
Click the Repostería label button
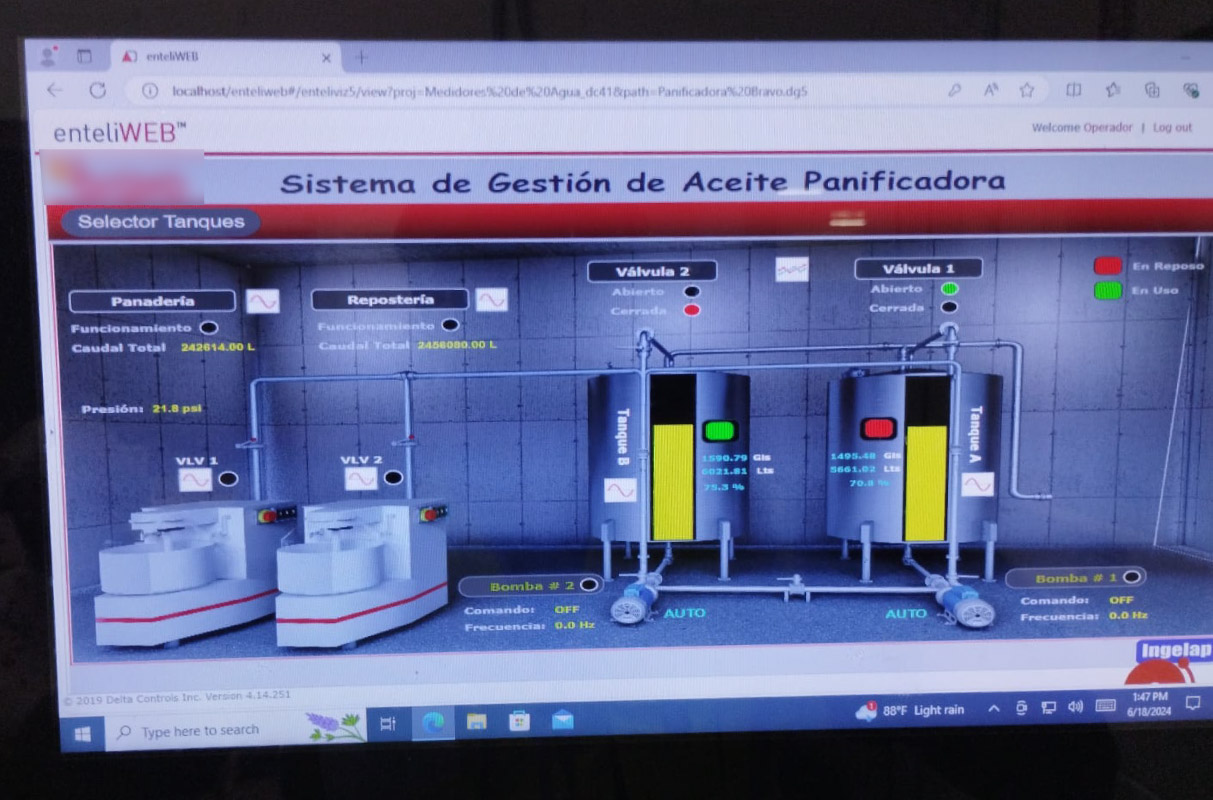pyautogui.click(x=390, y=299)
